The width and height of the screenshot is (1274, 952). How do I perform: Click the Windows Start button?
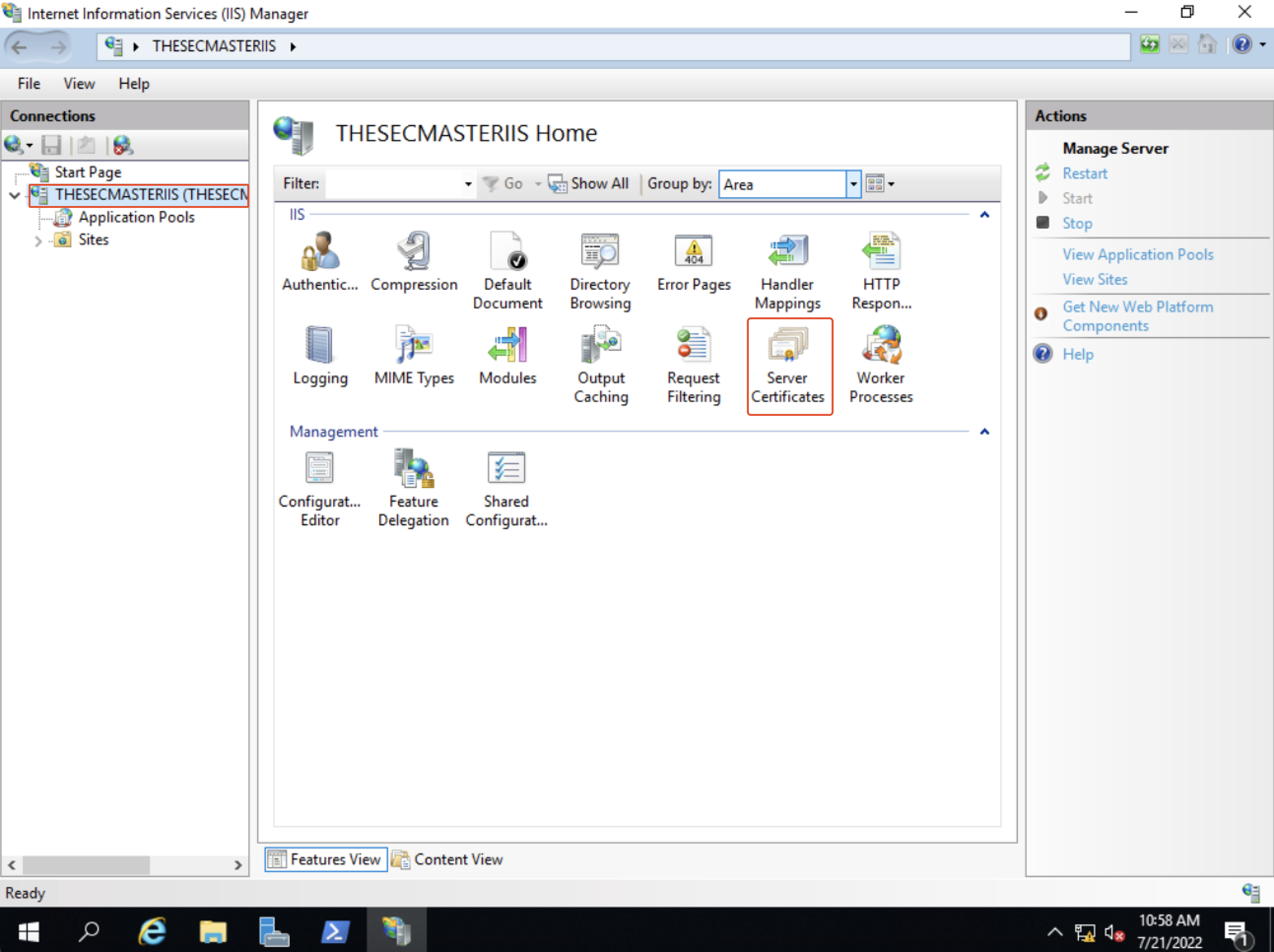tap(28, 931)
